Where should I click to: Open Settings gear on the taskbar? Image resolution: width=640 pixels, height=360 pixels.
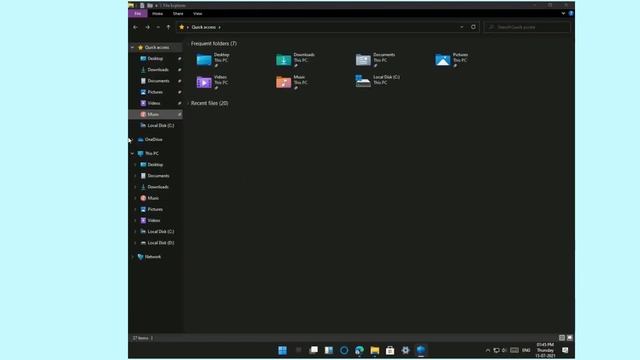click(405, 350)
